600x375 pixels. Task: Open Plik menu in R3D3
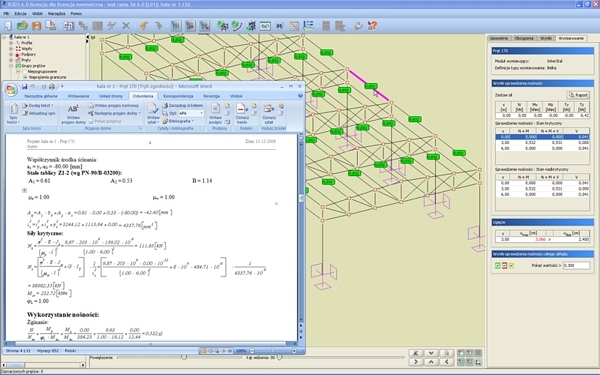[6, 13]
